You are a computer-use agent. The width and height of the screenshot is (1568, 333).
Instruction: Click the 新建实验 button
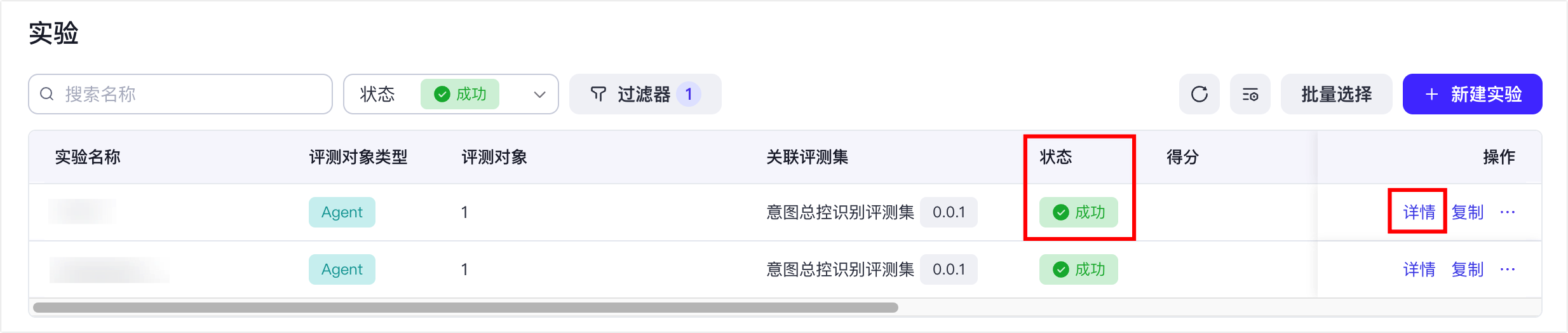pos(1472,94)
